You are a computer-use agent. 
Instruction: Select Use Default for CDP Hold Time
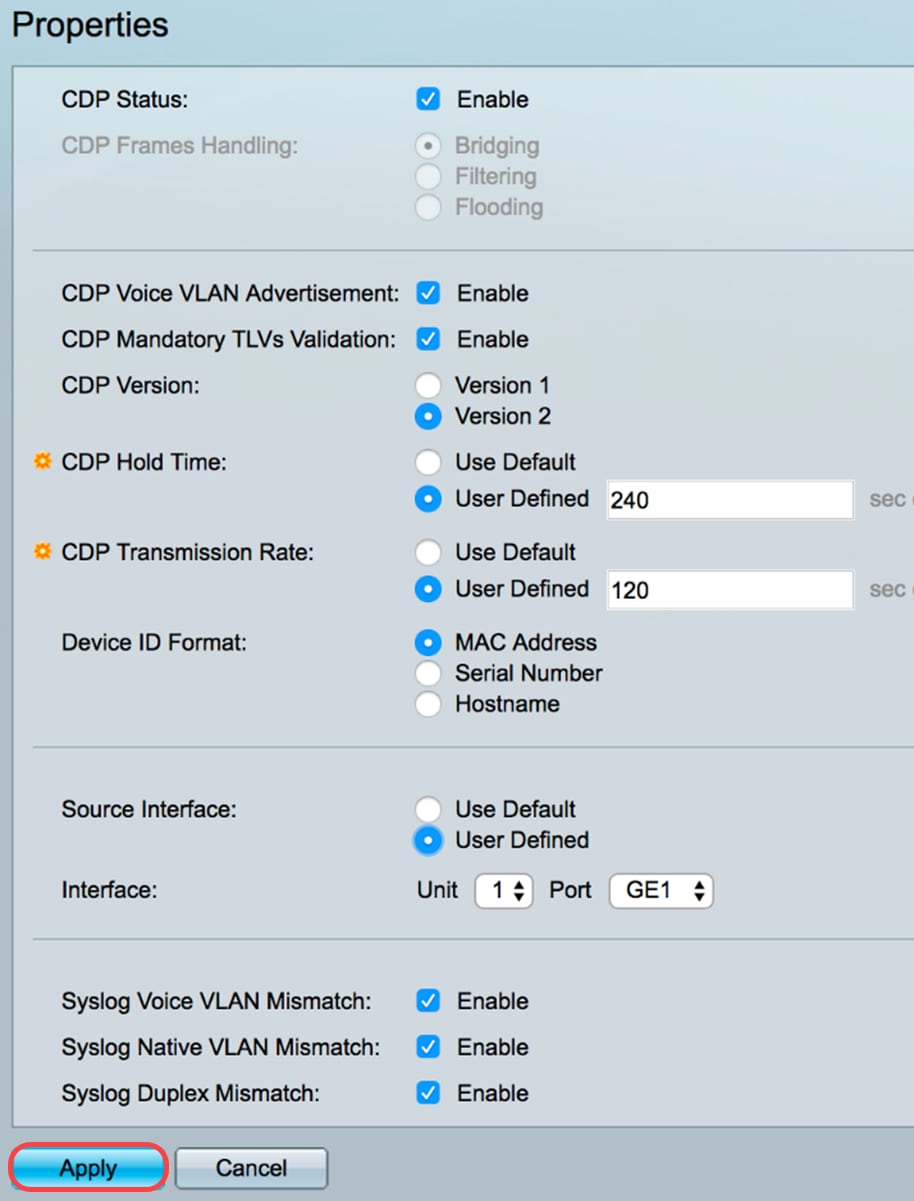coord(428,462)
